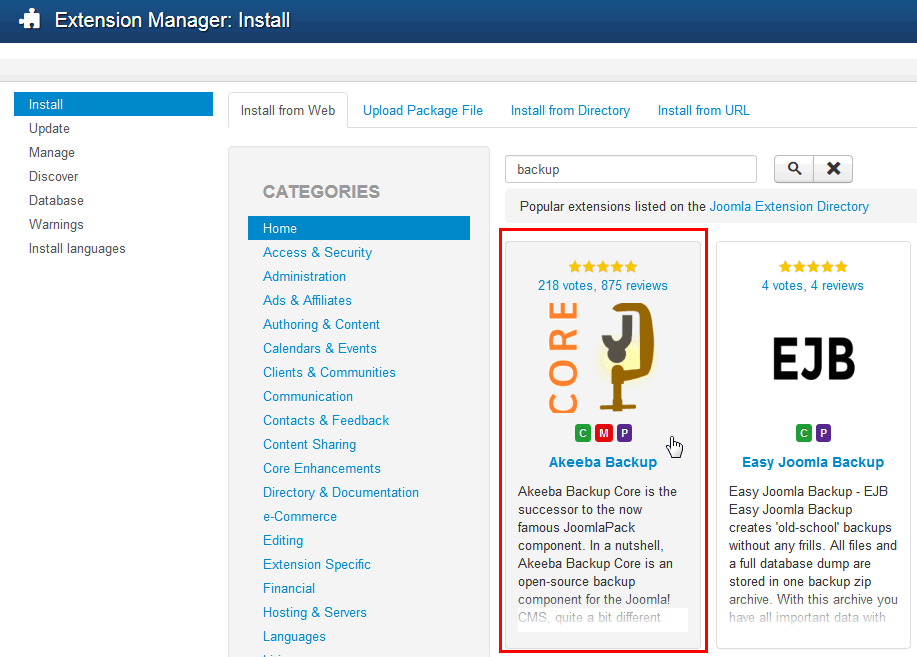Screen dimensions: 917x657
Task: Click Akeeba Backup star rating
Action: point(602,267)
